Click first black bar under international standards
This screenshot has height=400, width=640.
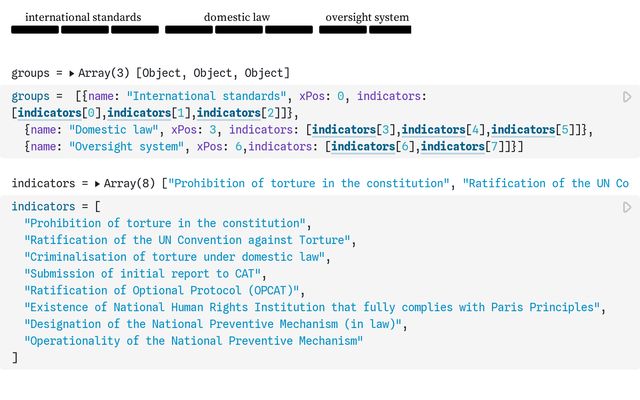(35, 30)
